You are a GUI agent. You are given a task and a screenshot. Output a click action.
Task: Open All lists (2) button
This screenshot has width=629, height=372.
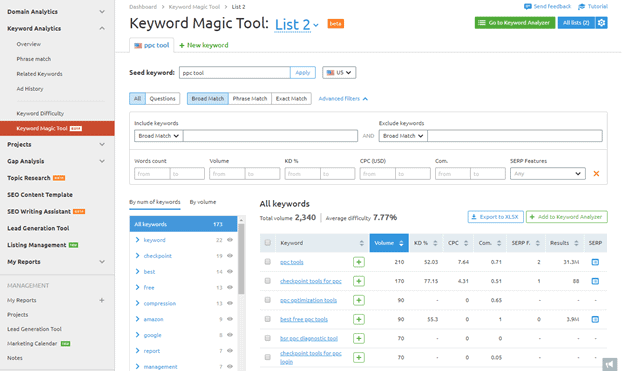point(576,23)
